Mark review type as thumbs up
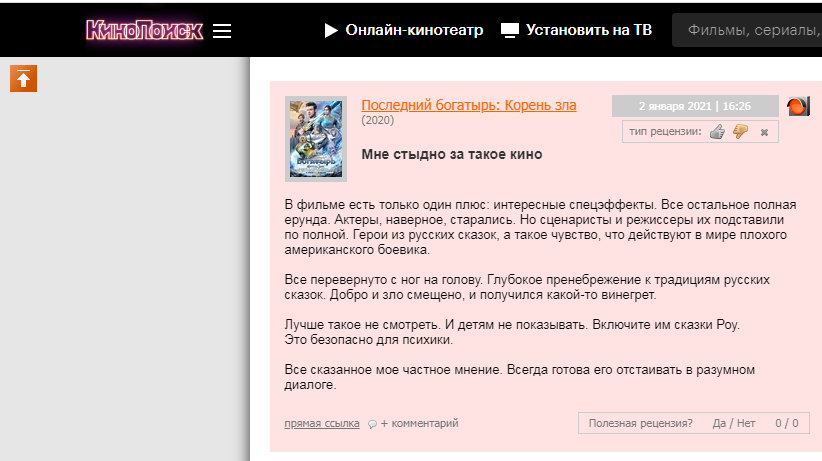 pyautogui.click(x=717, y=132)
